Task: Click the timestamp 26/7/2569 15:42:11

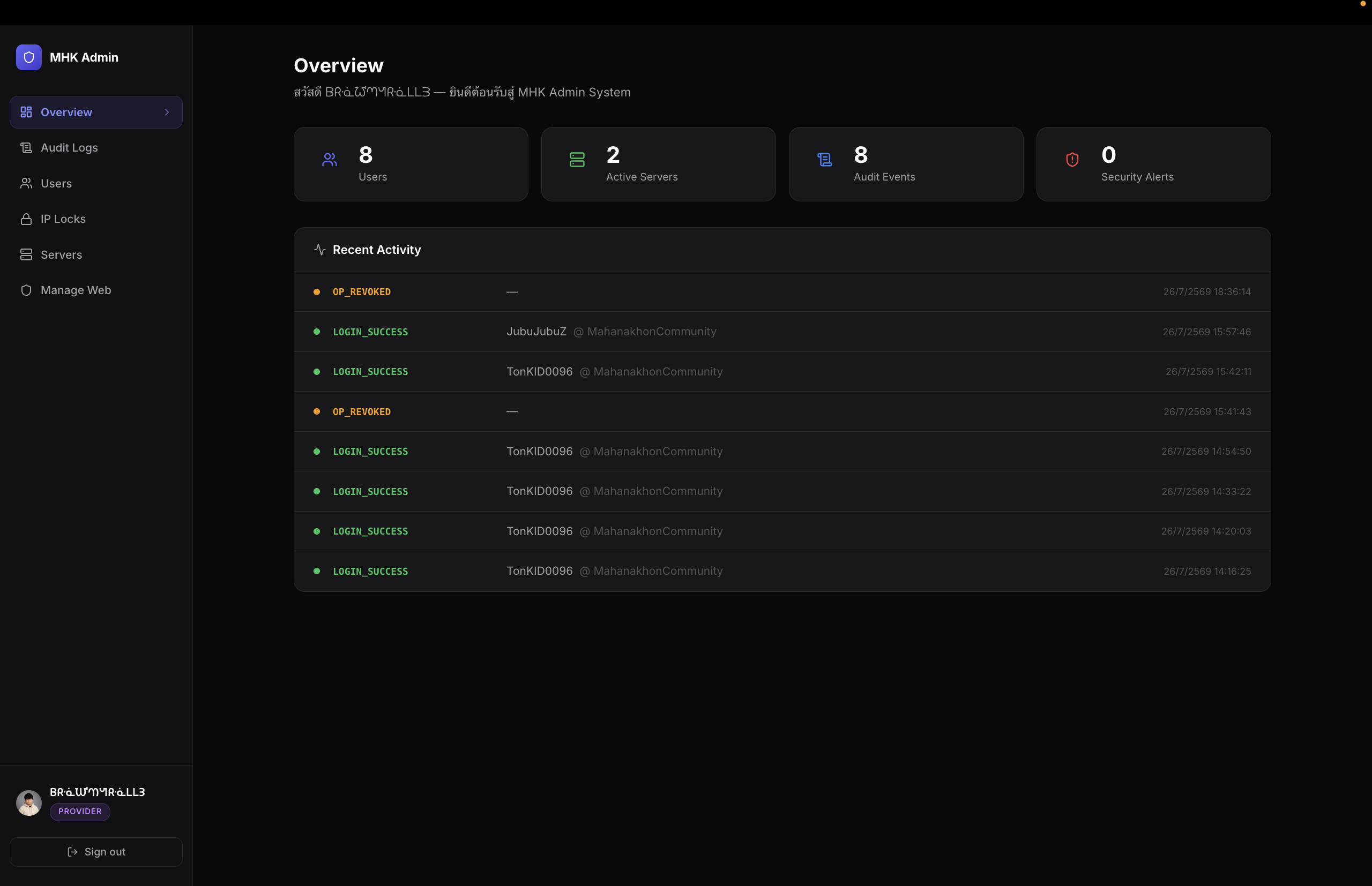Action: (1208, 372)
